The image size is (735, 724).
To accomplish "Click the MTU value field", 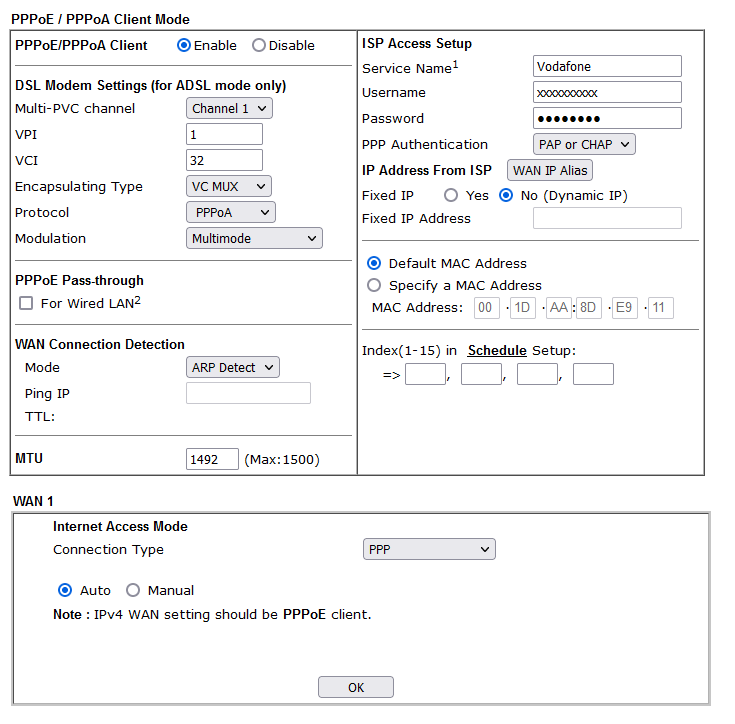I will pyautogui.click(x=212, y=459).
